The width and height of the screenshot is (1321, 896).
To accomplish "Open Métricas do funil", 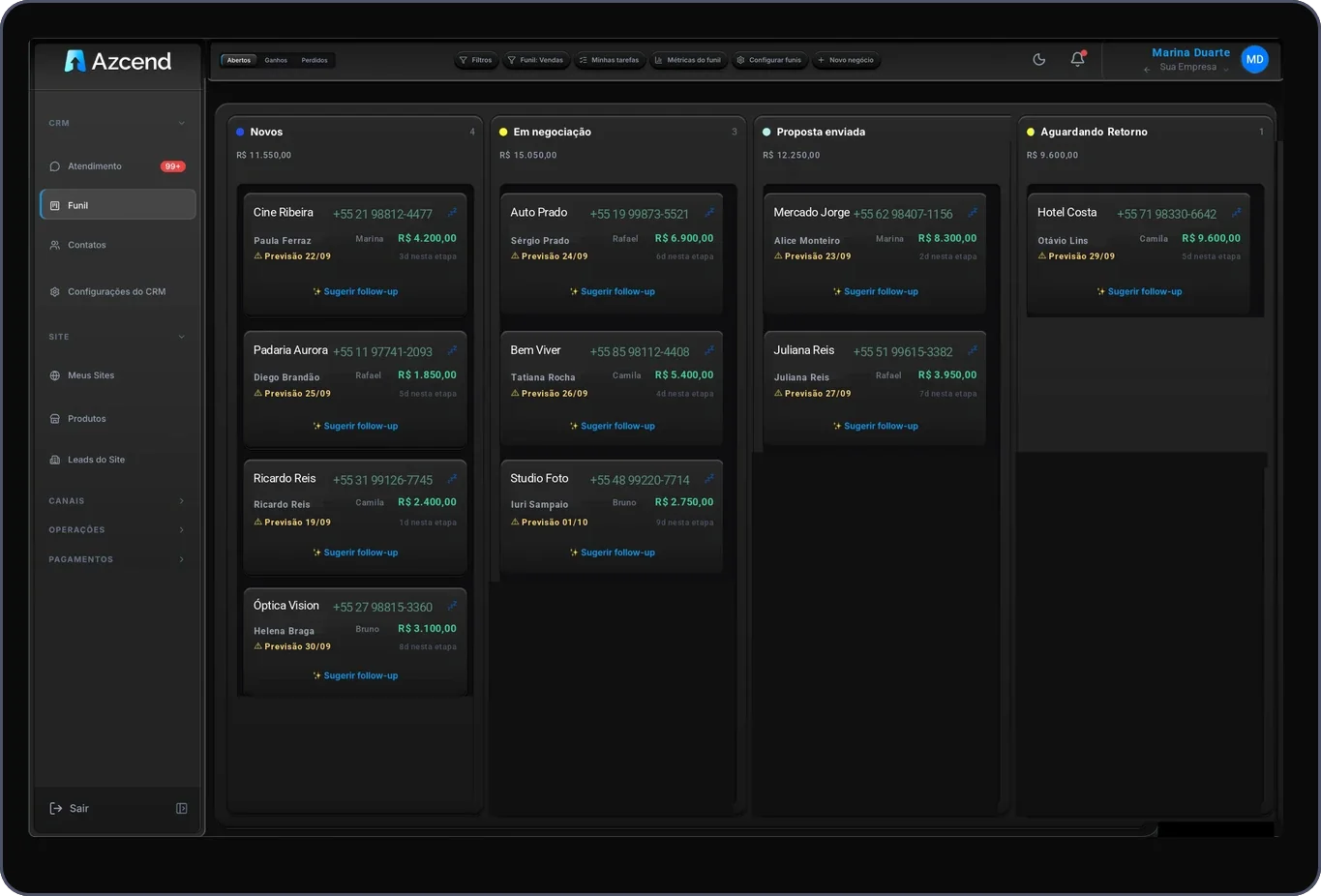I will pos(688,60).
